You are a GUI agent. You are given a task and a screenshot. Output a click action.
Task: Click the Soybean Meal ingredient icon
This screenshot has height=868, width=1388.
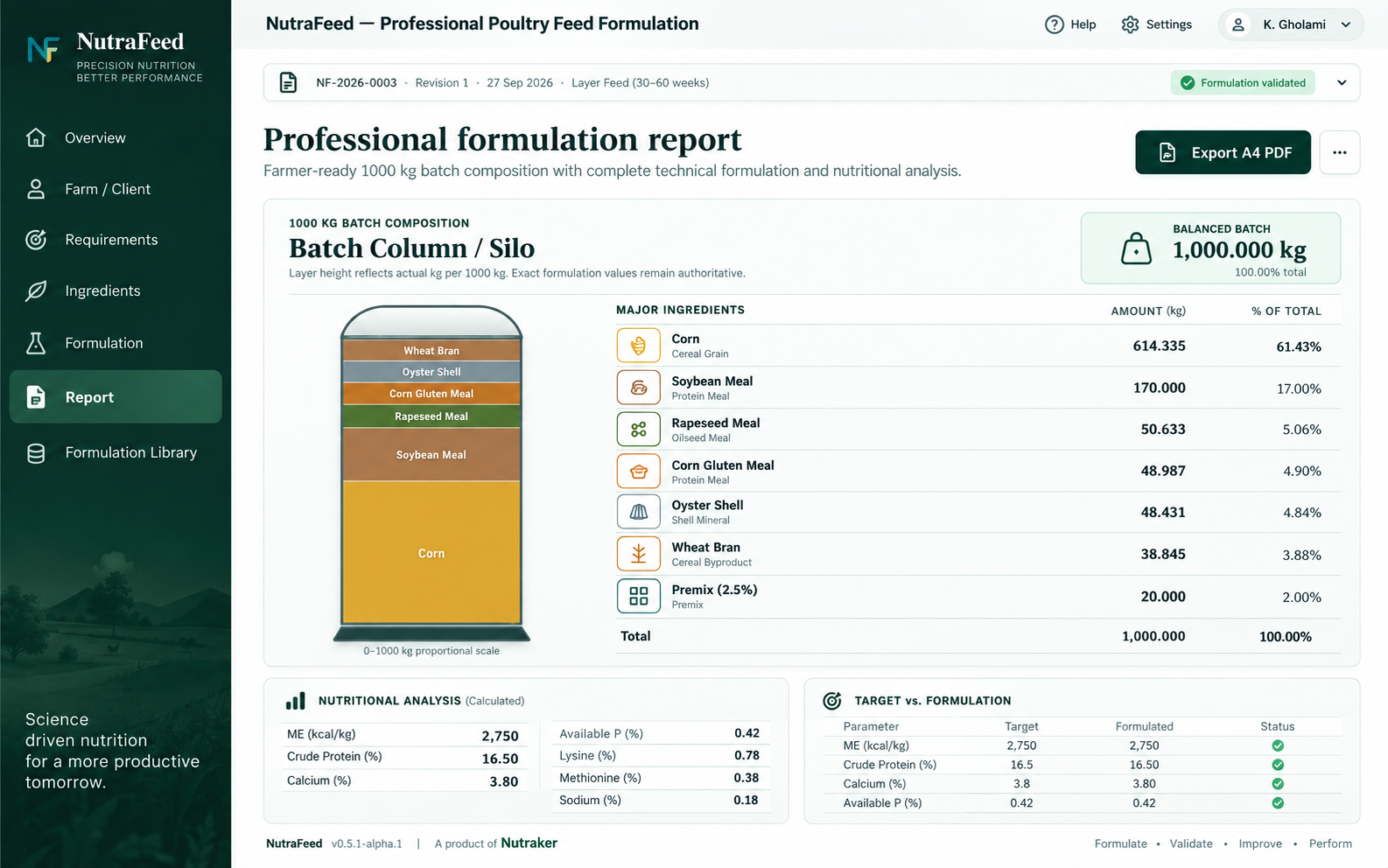(638, 387)
